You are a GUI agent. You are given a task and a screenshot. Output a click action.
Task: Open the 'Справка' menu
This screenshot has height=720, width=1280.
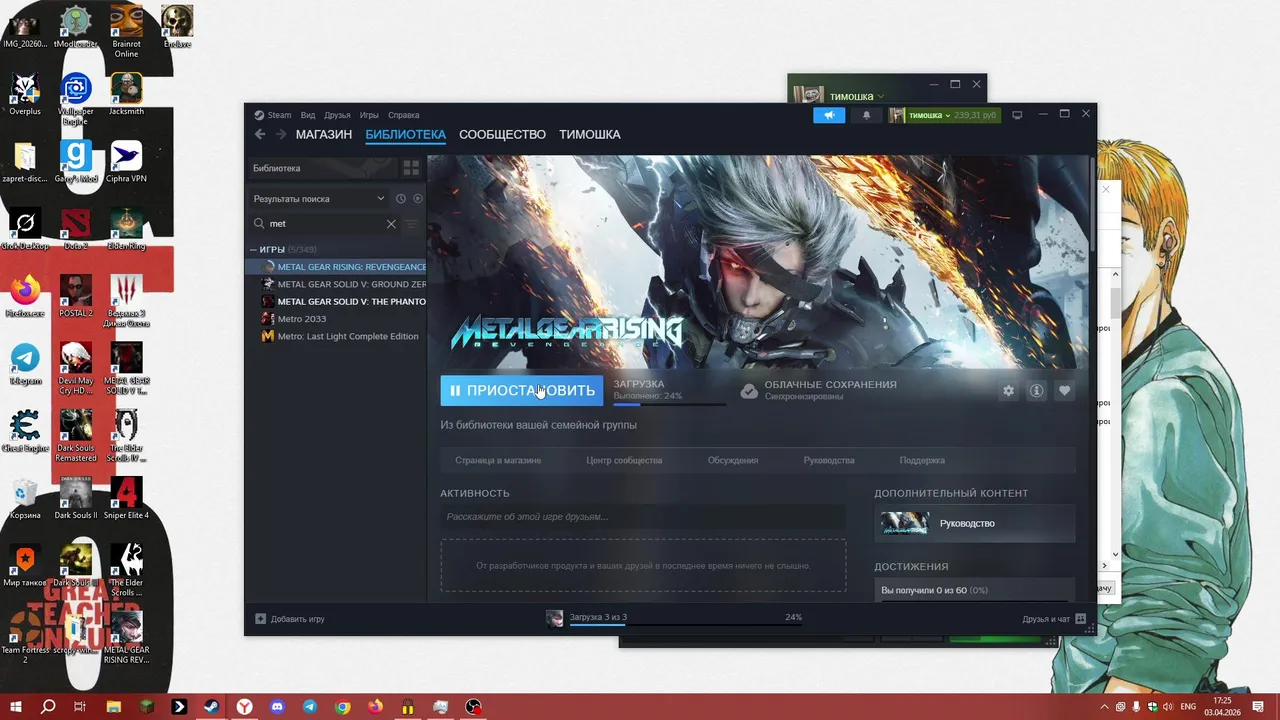(x=404, y=115)
